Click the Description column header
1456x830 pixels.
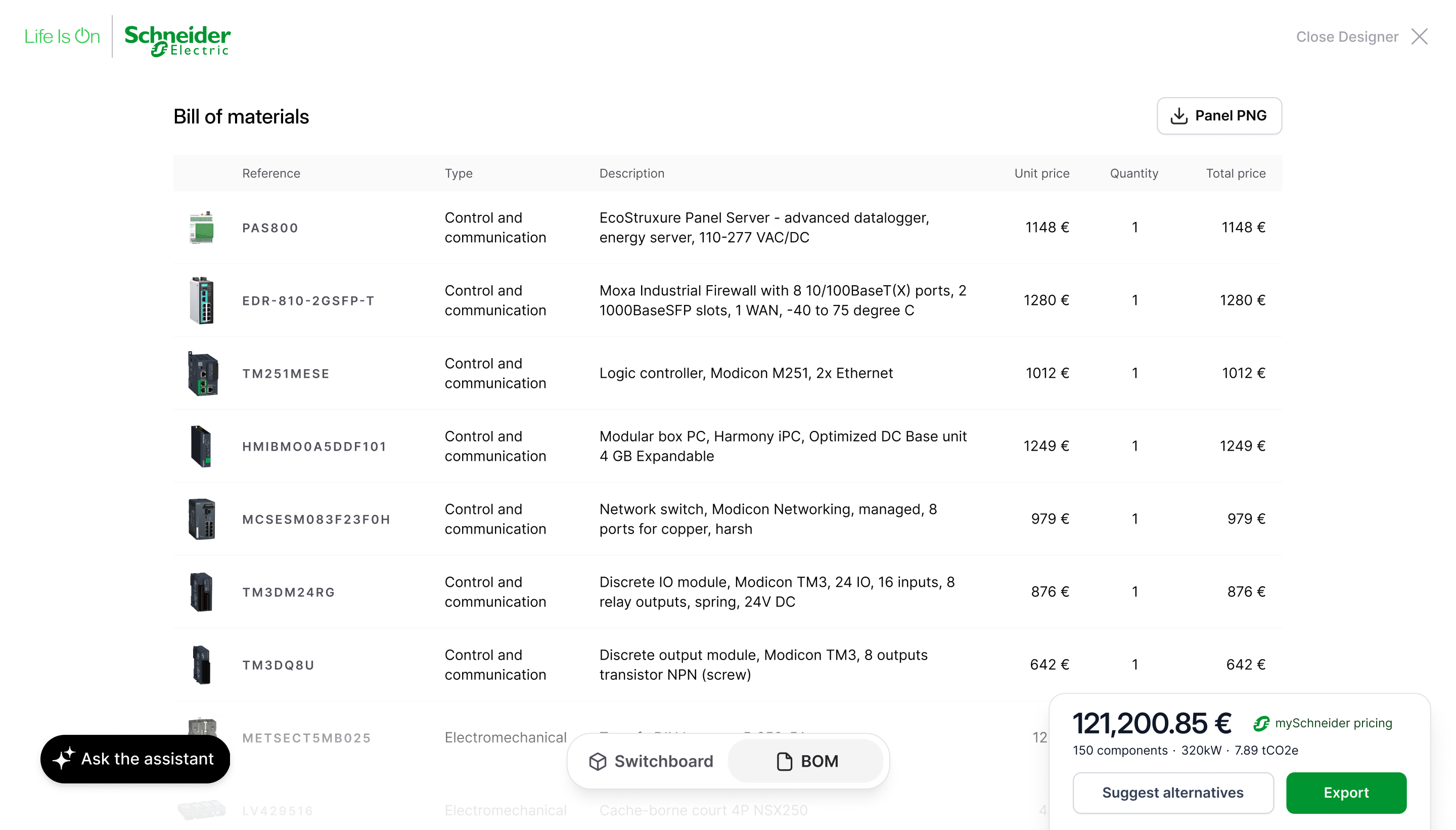click(632, 173)
